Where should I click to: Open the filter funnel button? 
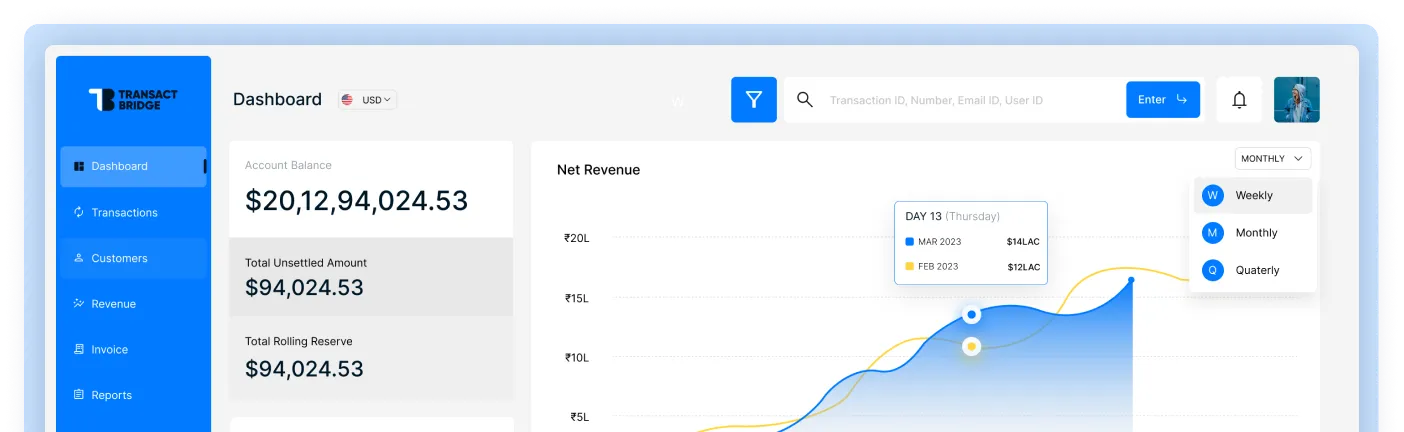point(754,100)
